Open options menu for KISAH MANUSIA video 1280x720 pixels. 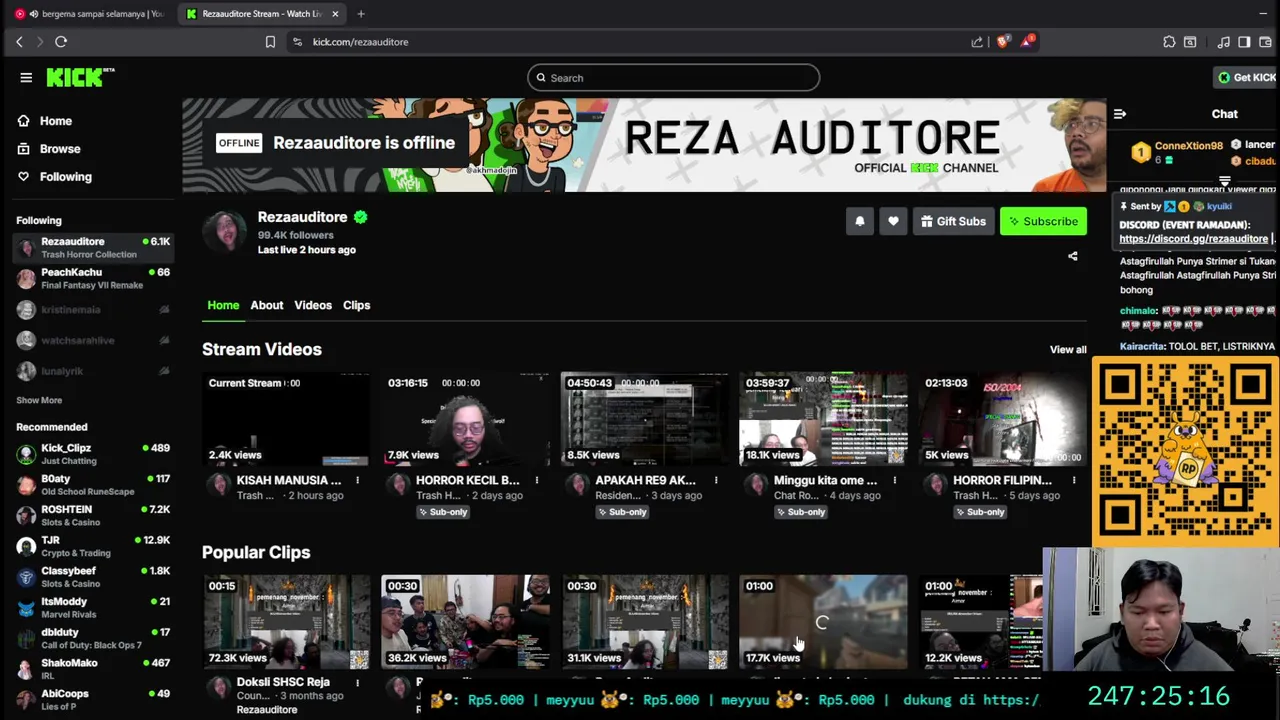(x=357, y=481)
